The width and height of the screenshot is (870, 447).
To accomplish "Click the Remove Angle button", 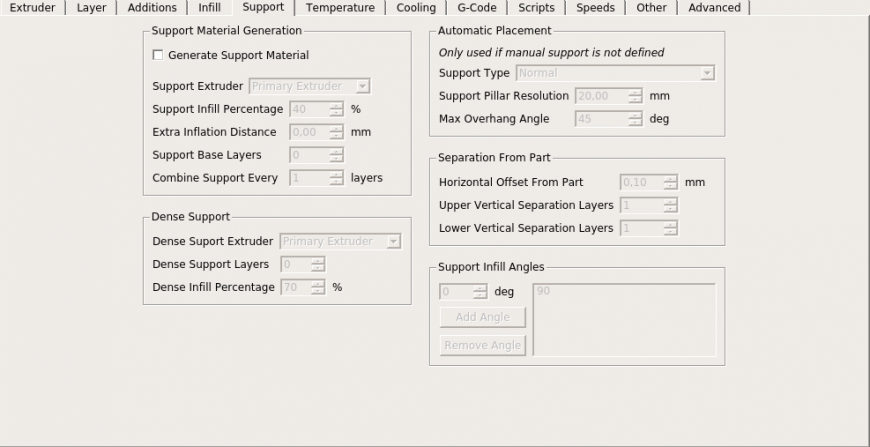I will (x=483, y=346).
